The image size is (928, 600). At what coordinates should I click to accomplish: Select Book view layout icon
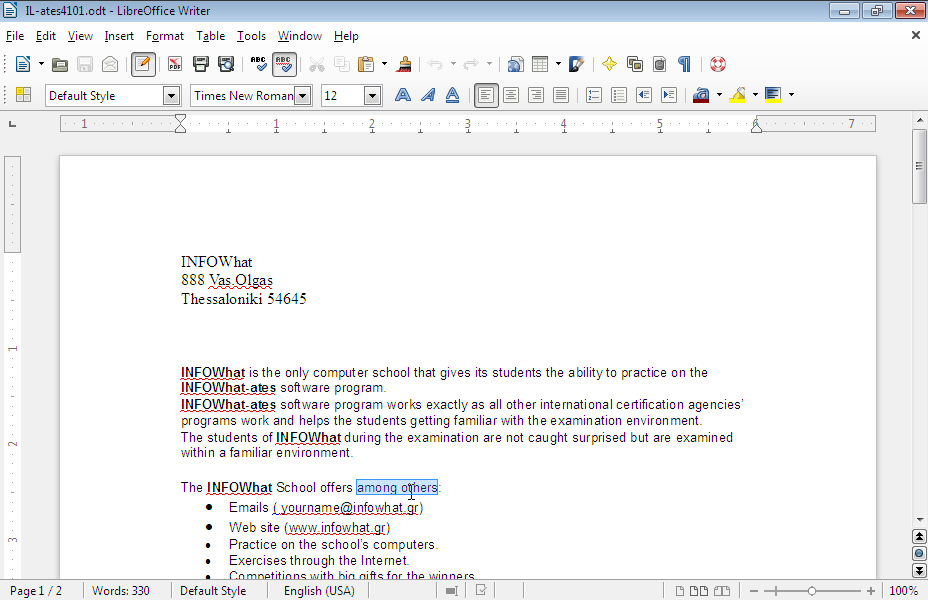721,591
